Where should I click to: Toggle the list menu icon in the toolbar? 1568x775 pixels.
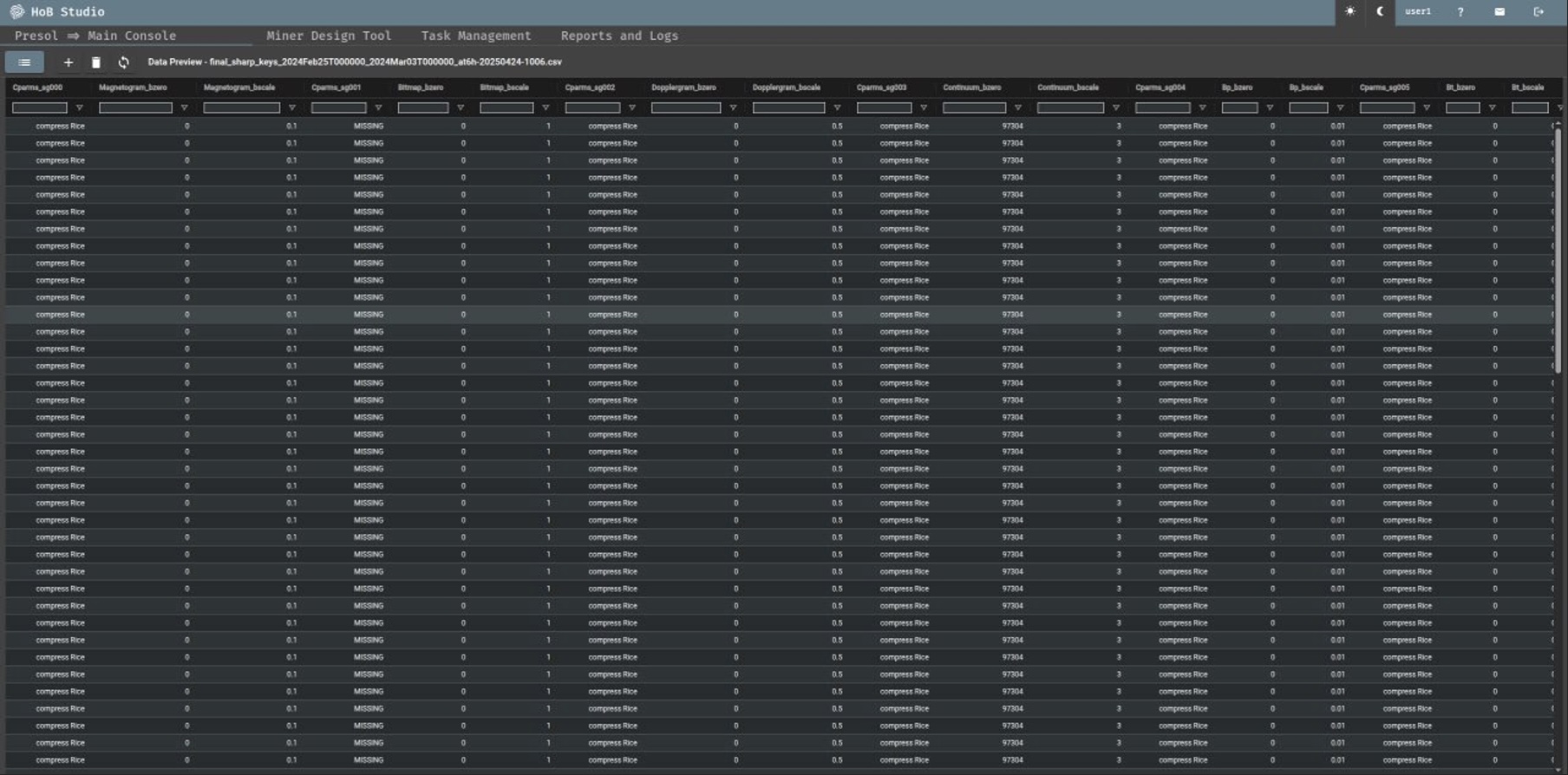[x=24, y=62]
